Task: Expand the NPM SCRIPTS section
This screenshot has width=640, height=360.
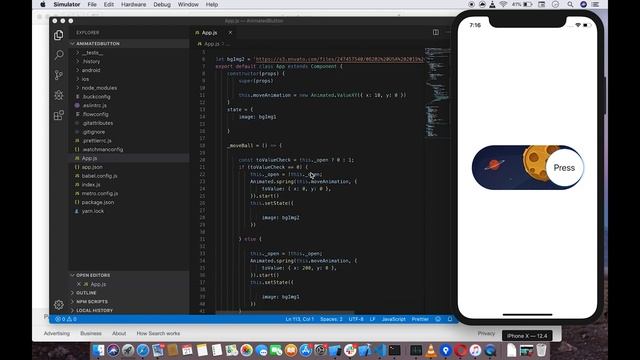Action: 129,302
